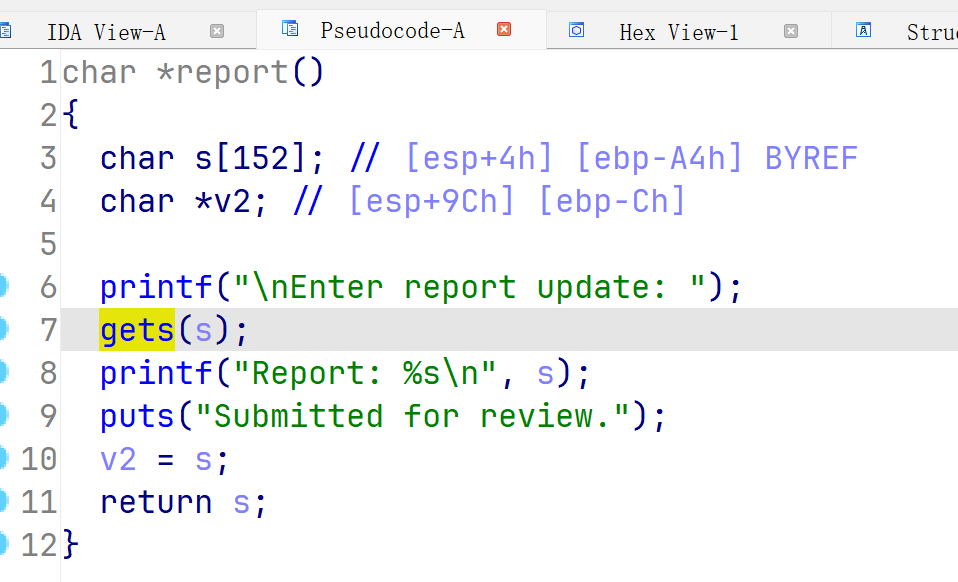Click the return keyword on line 11
Image resolution: width=958 pixels, height=582 pixels.
156,503
